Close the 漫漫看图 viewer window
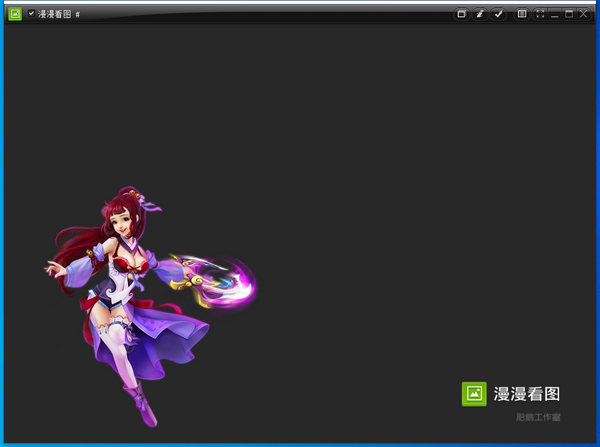The width and height of the screenshot is (600, 447). pos(583,14)
